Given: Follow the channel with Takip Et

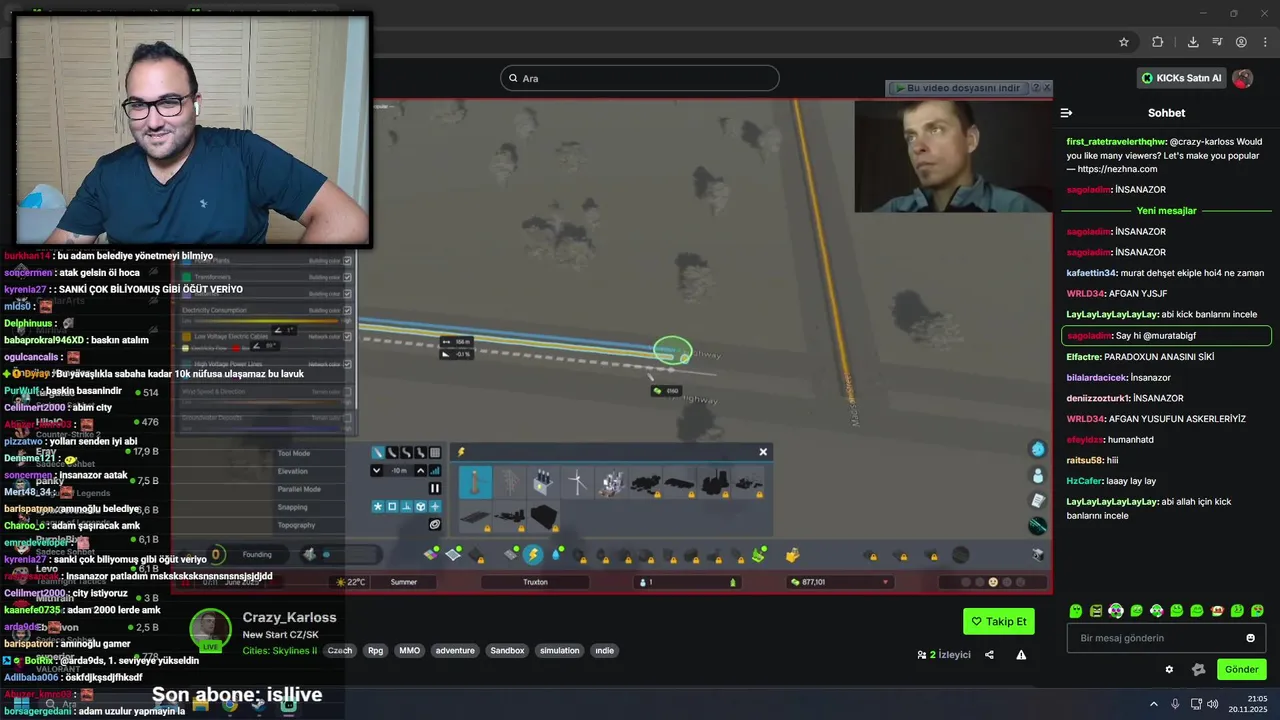Looking at the screenshot, I should click(x=999, y=621).
